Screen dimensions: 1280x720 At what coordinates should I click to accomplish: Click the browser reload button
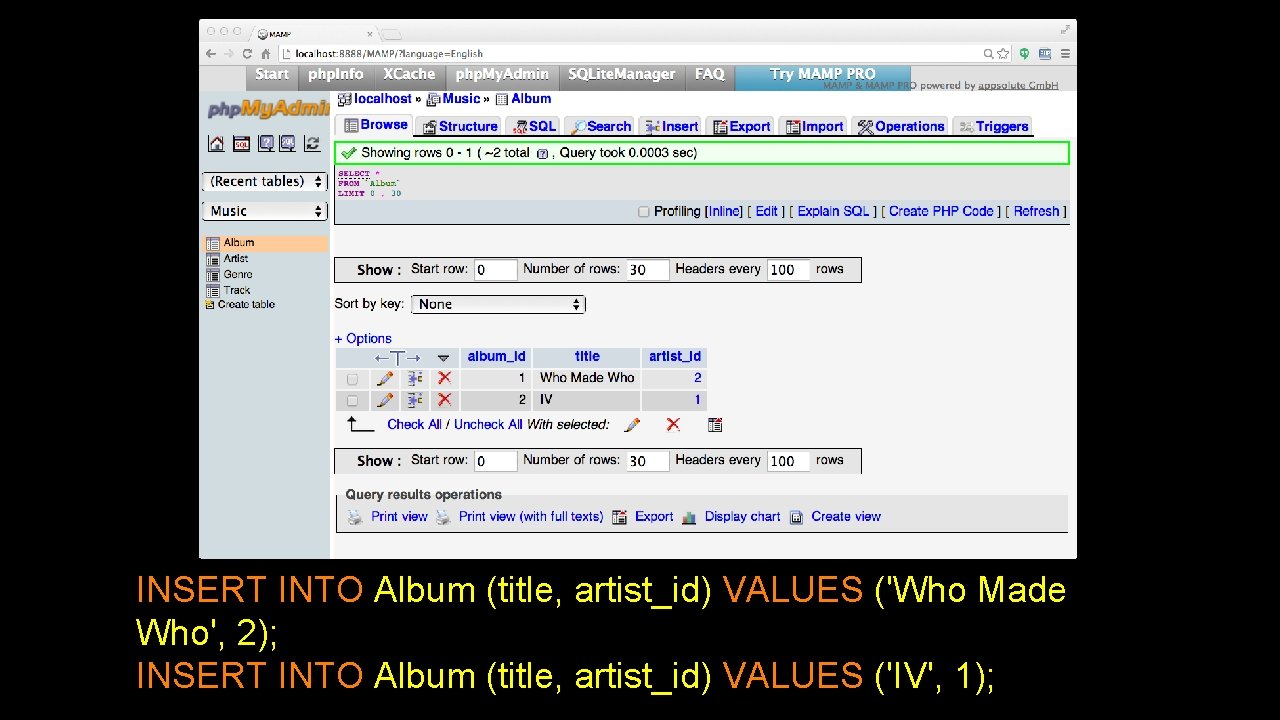tap(247, 54)
